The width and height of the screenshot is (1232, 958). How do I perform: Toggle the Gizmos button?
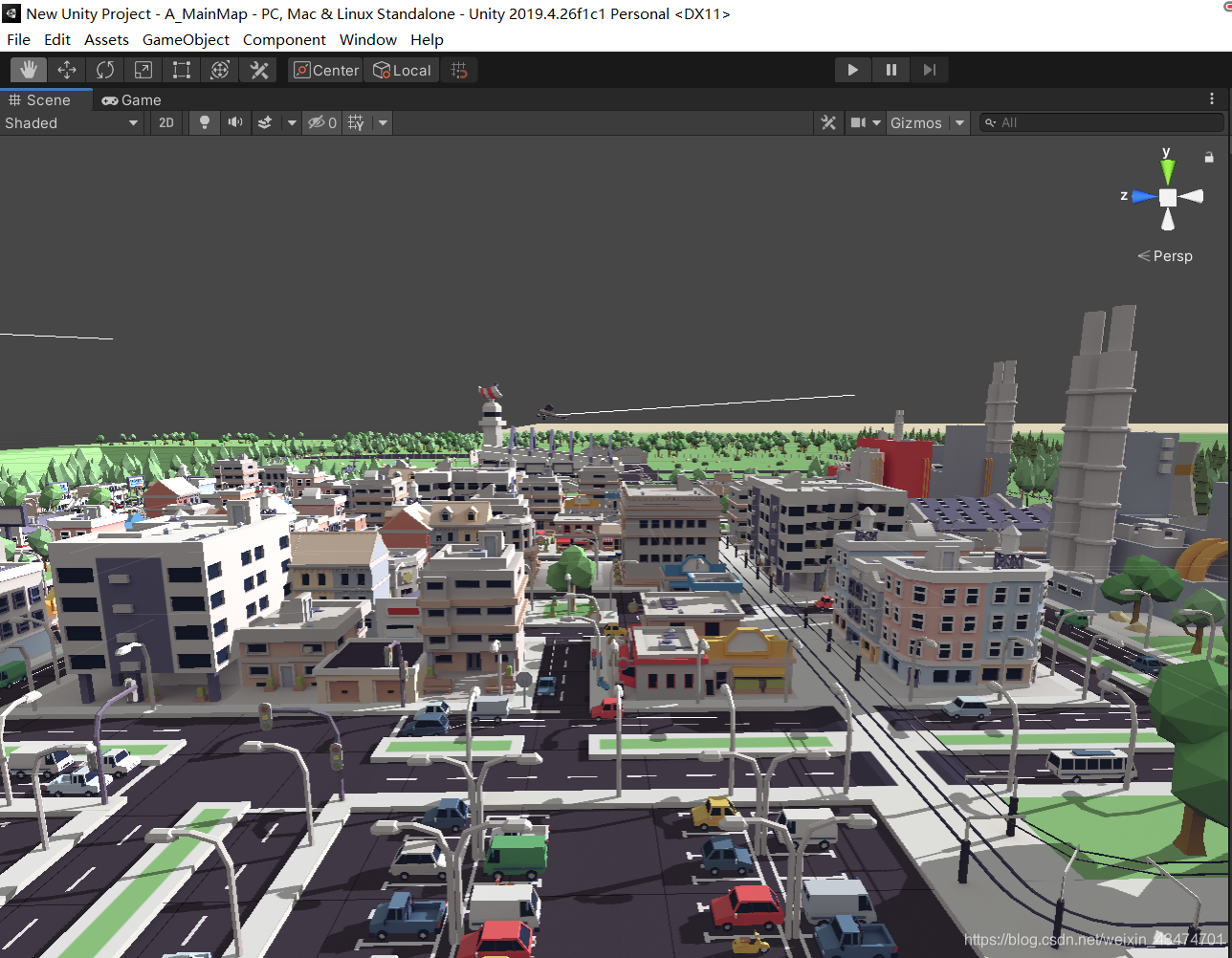click(916, 122)
